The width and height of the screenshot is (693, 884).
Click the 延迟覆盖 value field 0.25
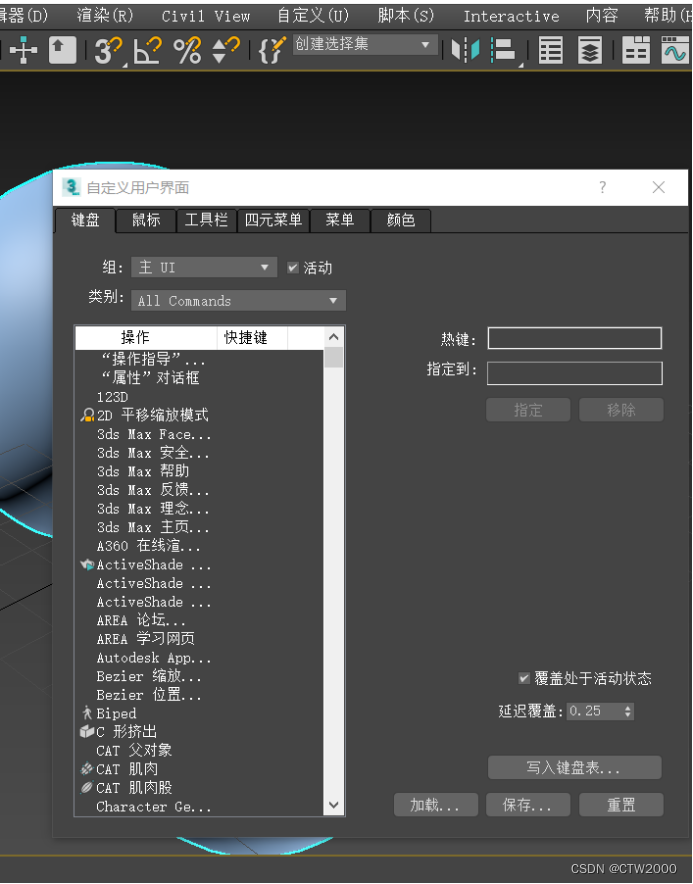(x=594, y=711)
